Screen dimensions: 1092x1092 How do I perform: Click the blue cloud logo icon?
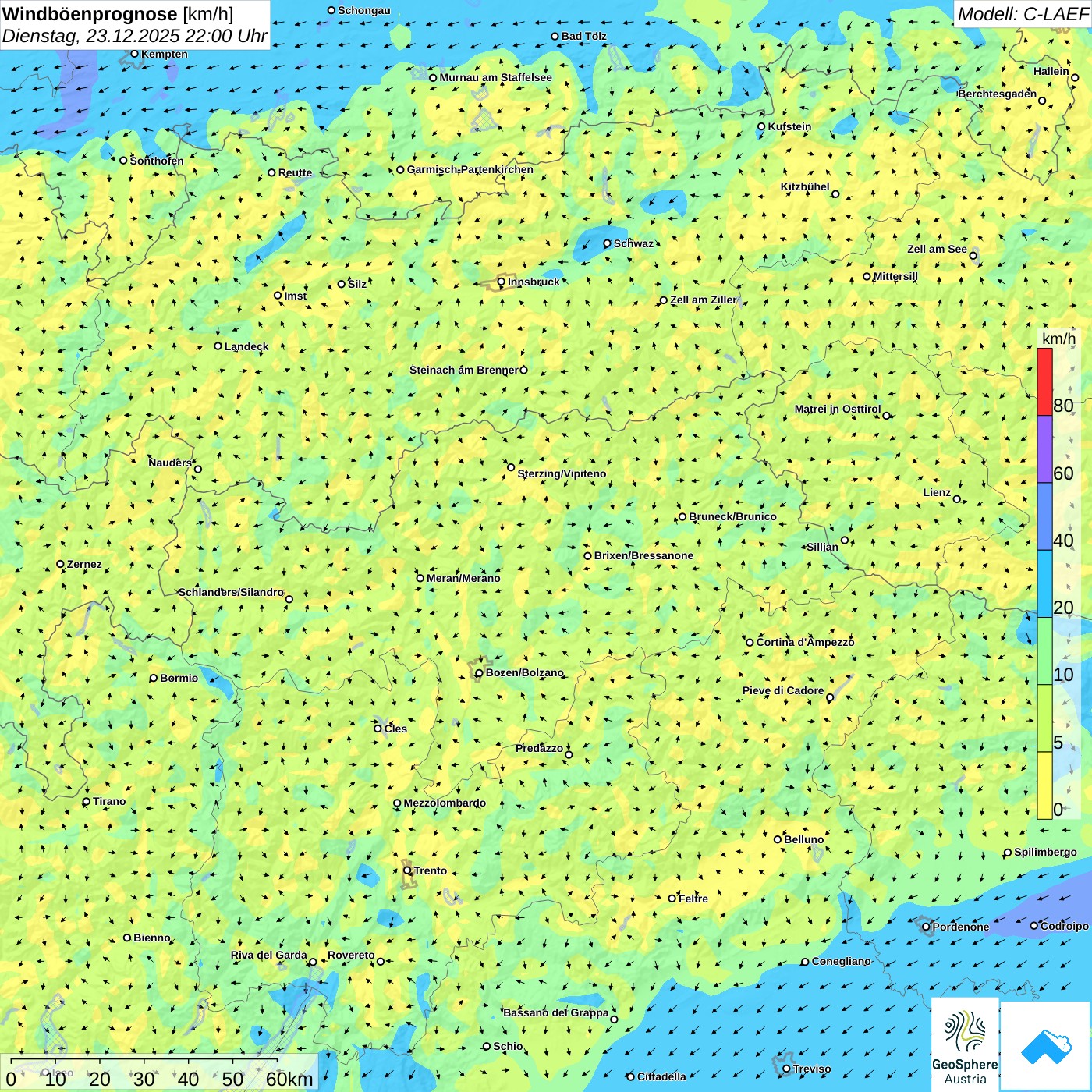pyautogui.click(x=1046, y=1046)
